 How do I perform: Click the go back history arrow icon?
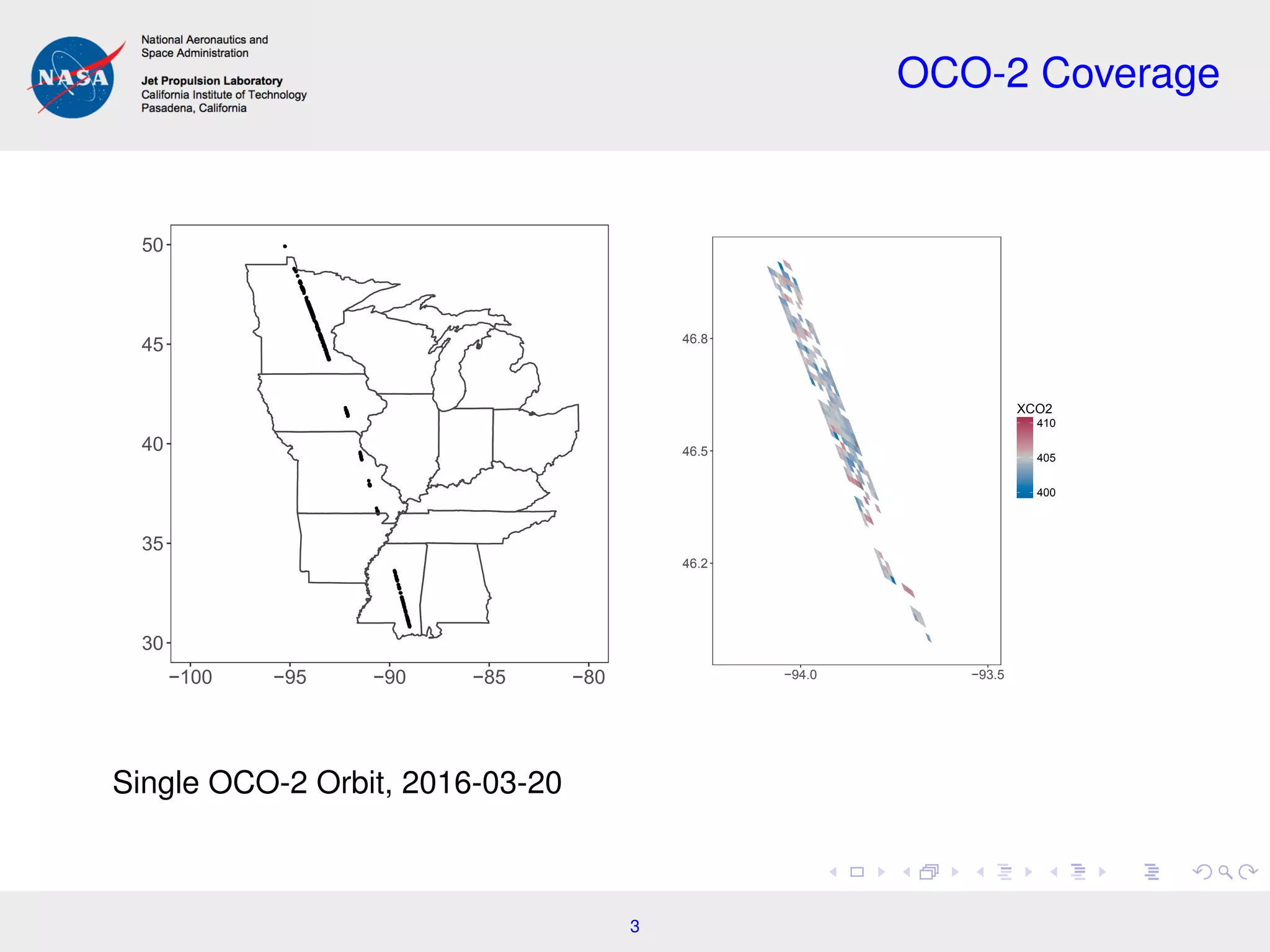[x=1202, y=872]
